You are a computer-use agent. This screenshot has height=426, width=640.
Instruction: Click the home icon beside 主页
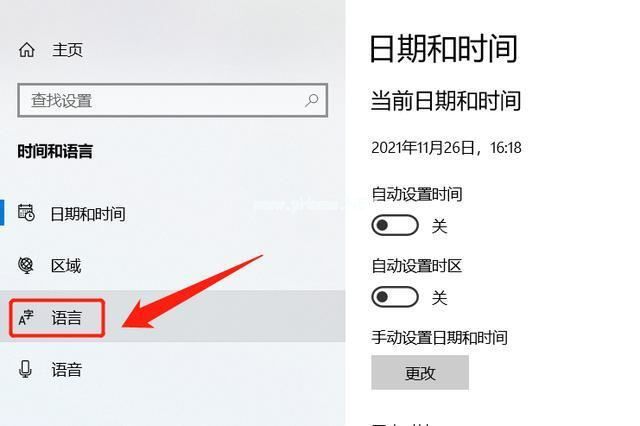coord(27,50)
